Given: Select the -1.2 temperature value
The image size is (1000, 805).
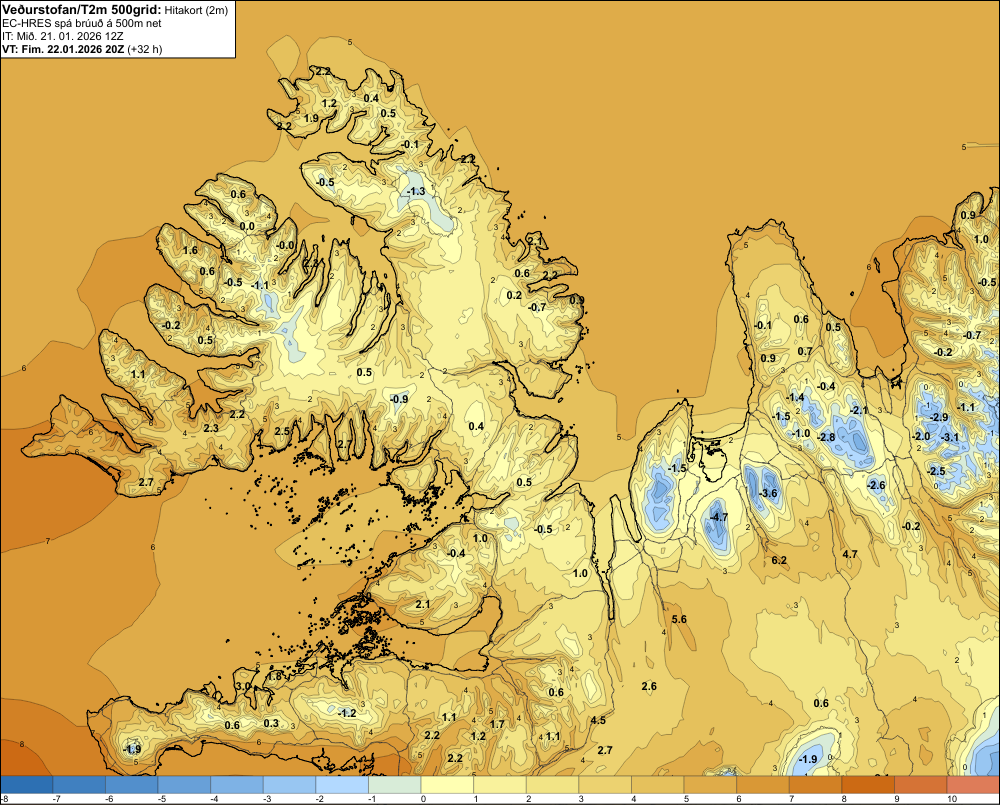Looking at the screenshot, I should pyautogui.click(x=346, y=713).
